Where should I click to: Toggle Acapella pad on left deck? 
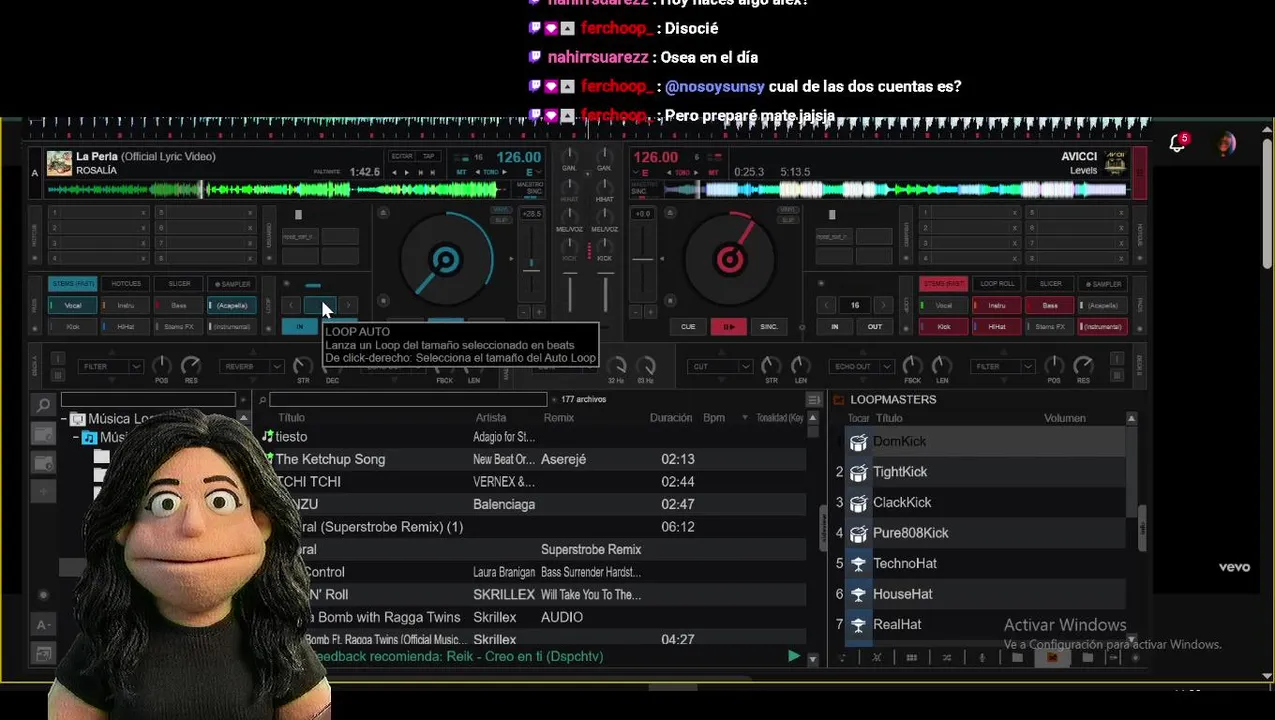(x=232, y=305)
